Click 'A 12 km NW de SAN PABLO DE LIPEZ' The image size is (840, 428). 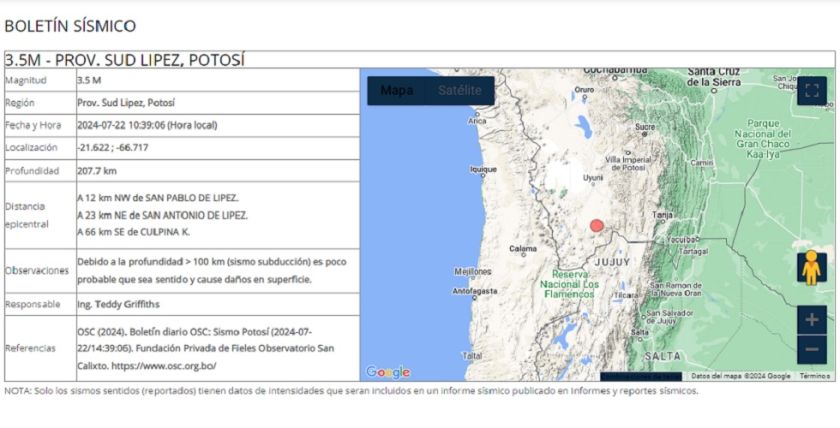point(158,198)
